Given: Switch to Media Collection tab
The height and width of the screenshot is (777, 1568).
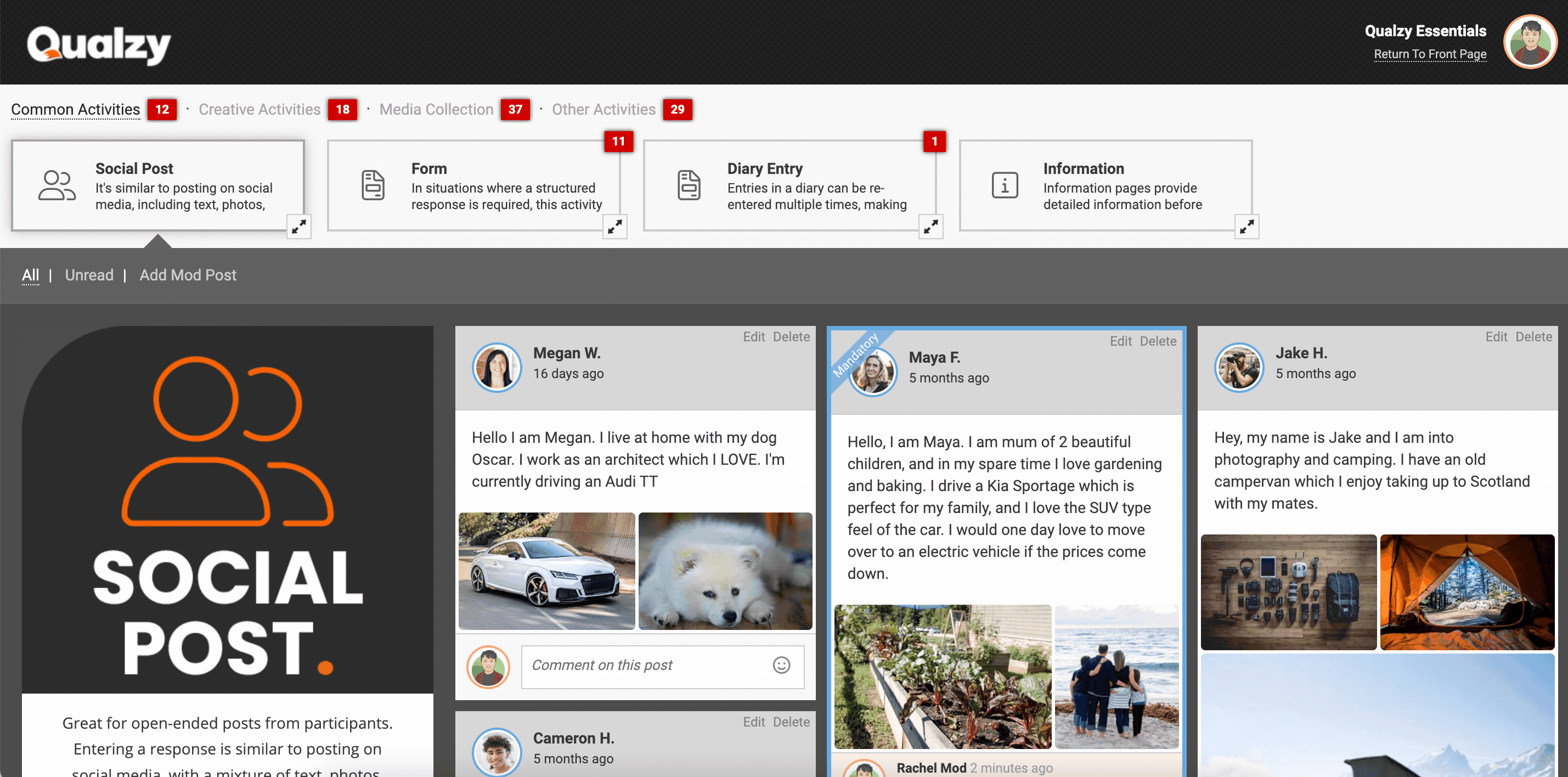Looking at the screenshot, I should tap(436, 110).
